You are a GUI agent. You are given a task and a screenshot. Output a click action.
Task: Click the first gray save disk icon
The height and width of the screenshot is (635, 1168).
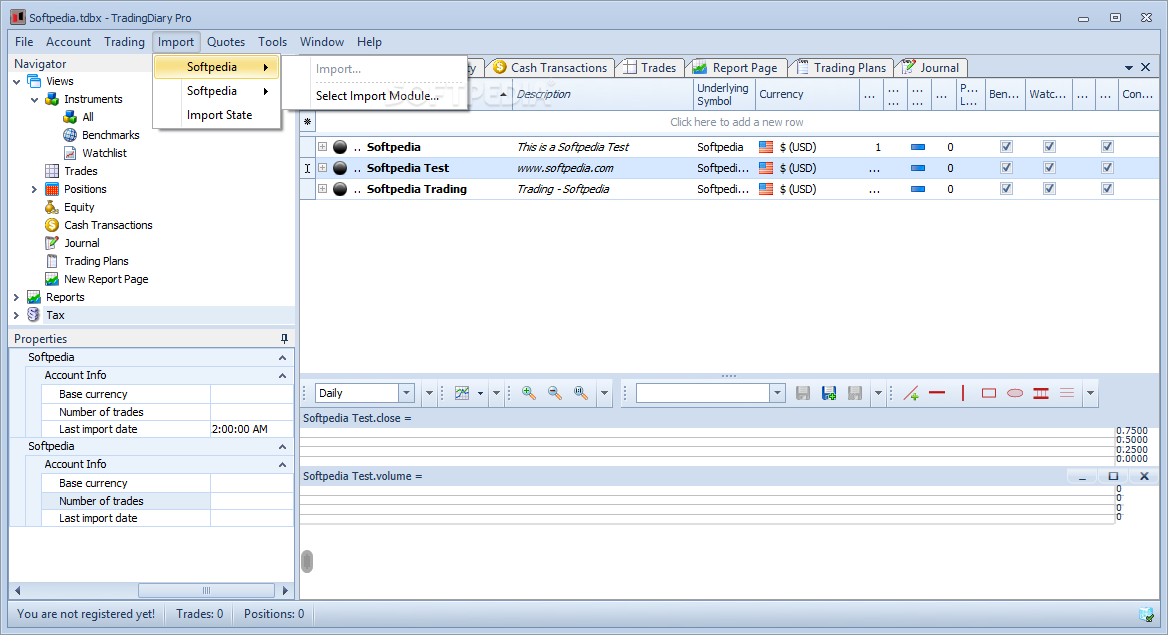tap(803, 393)
